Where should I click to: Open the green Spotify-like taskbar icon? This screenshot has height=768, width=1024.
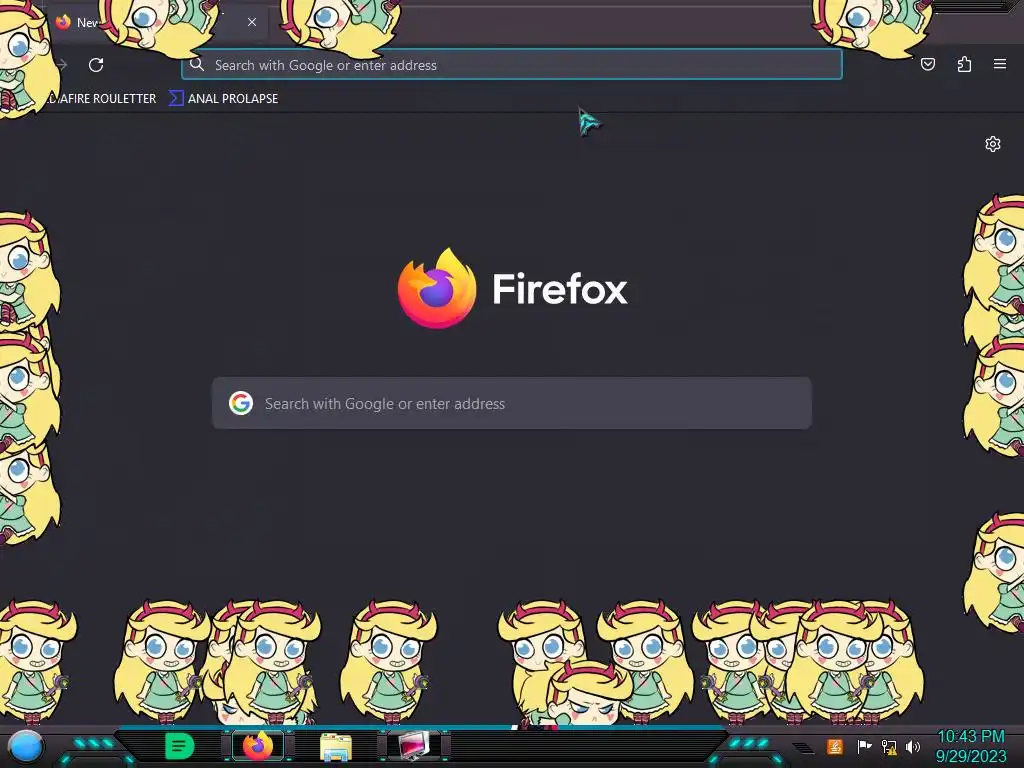179,746
